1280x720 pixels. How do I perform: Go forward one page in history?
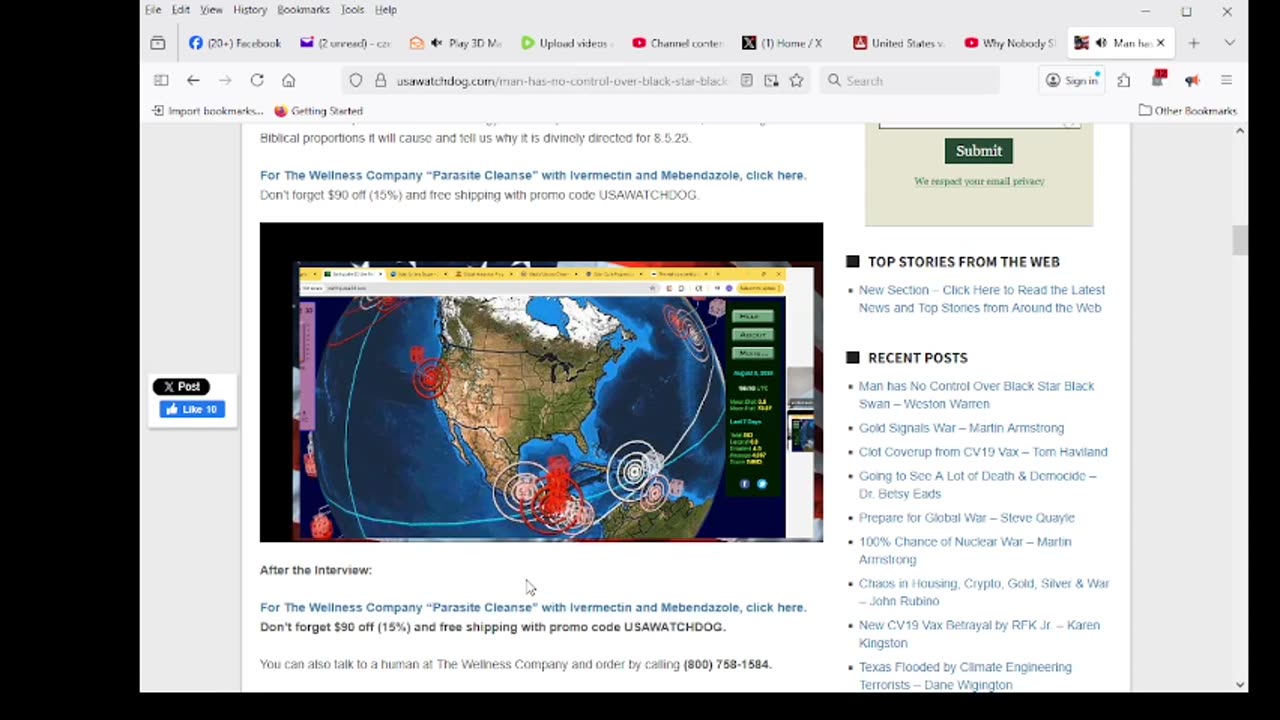click(x=225, y=81)
